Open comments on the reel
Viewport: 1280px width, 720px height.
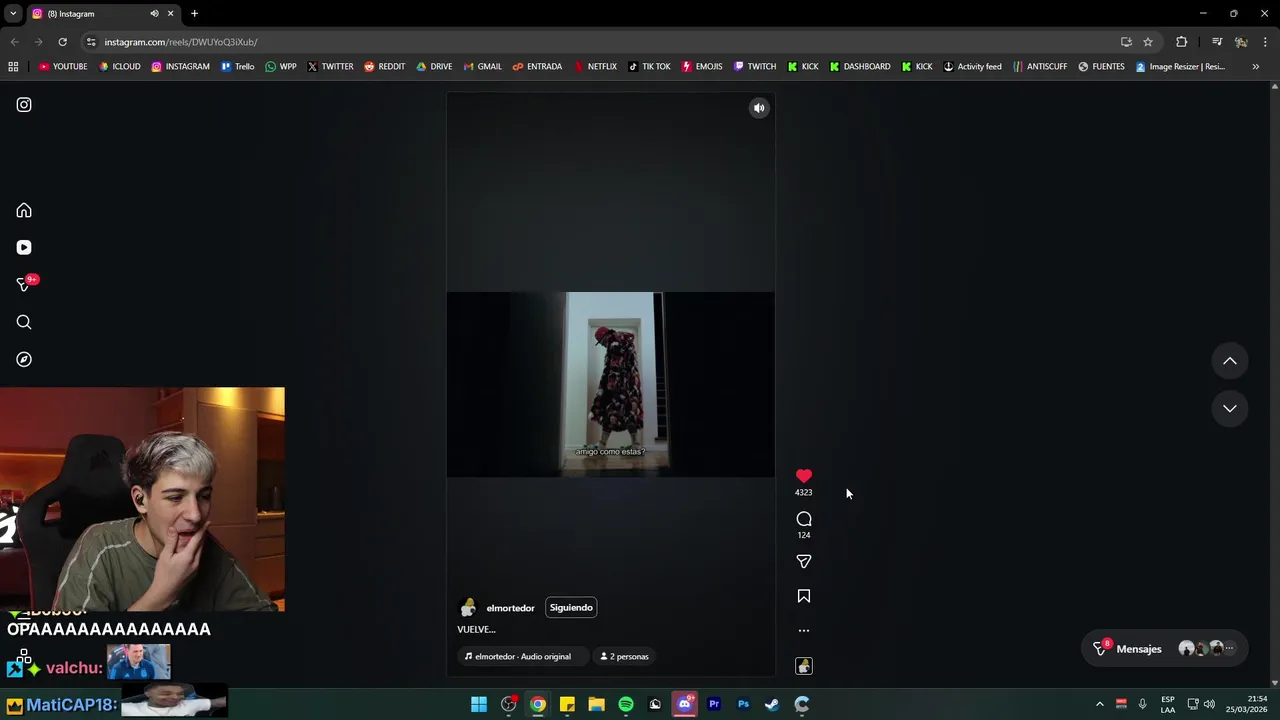click(804, 519)
